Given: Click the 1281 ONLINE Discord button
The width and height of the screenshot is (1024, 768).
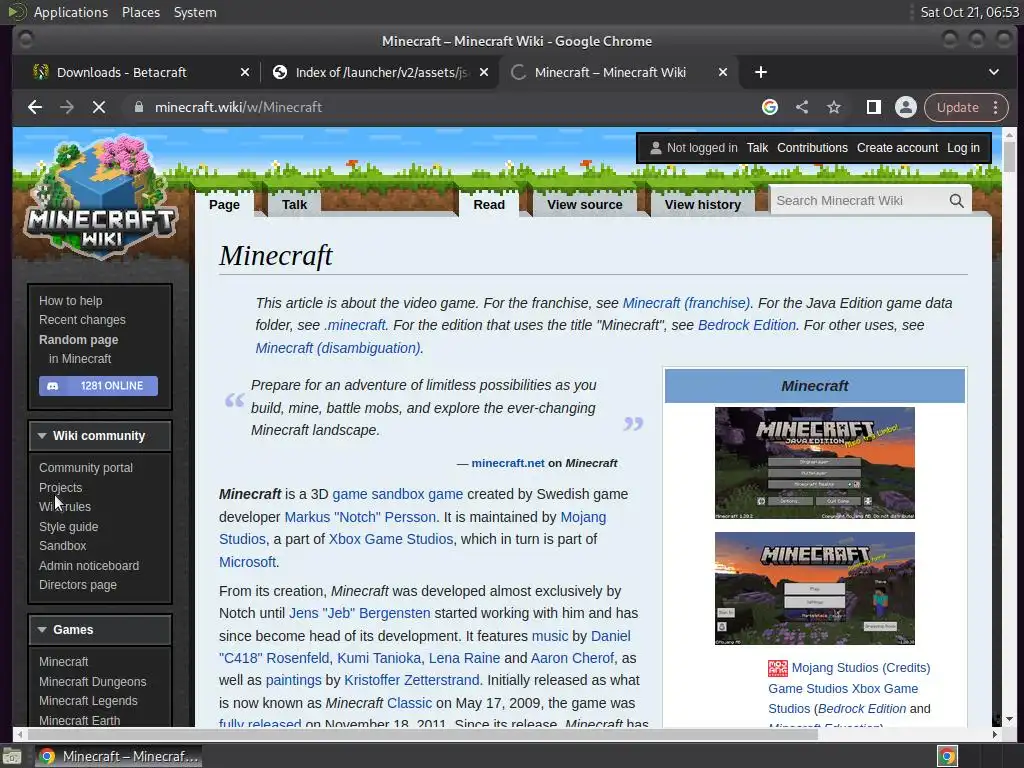Looking at the screenshot, I should click(x=98, y=386).
